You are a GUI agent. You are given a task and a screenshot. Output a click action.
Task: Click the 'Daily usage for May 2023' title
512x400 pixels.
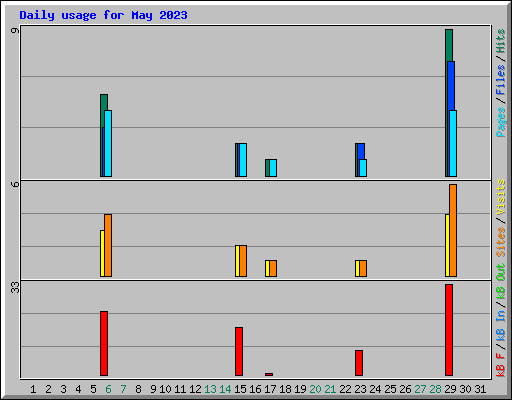point(103,15)
